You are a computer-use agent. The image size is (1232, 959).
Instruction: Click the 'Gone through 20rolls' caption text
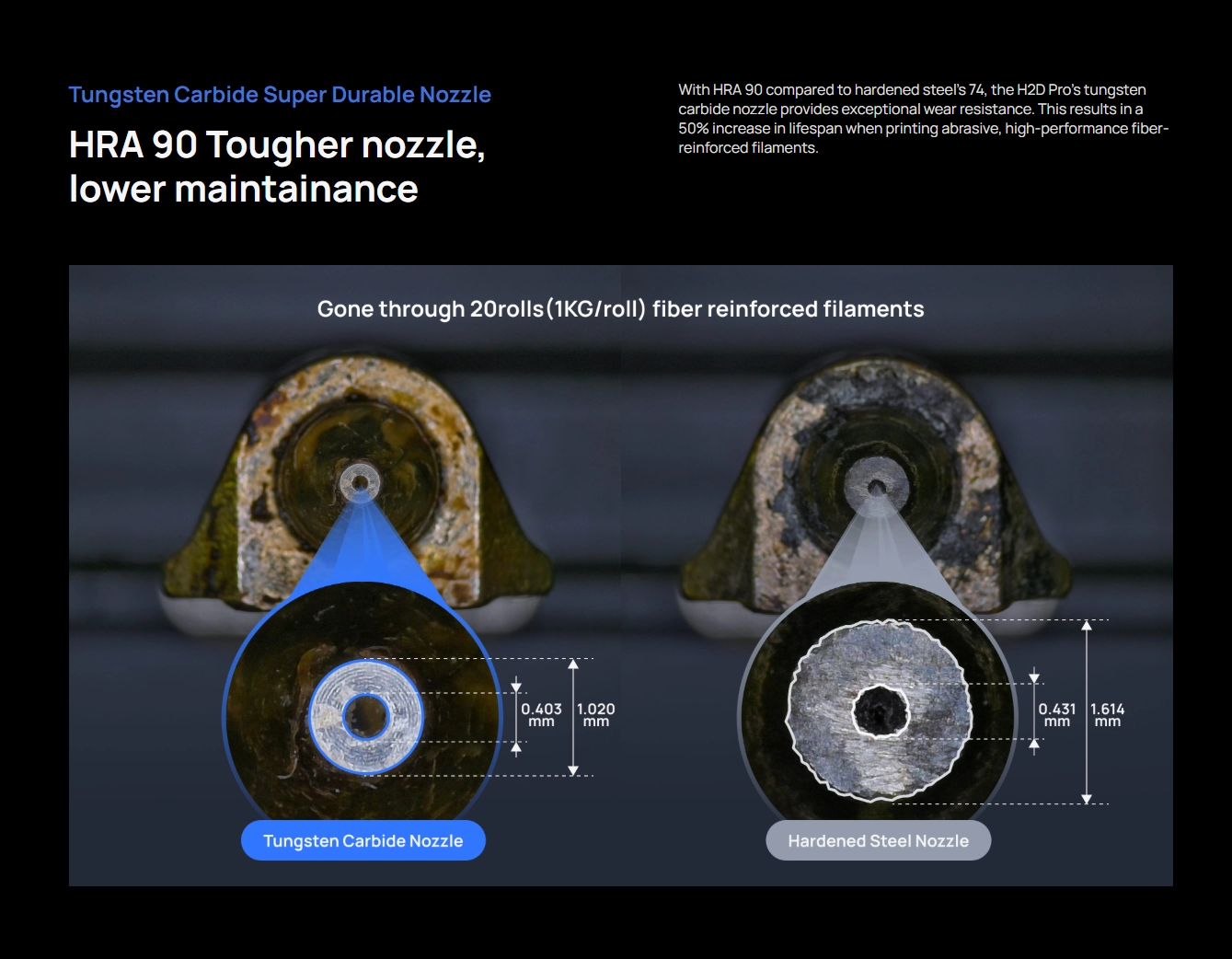tap(620, 309)
